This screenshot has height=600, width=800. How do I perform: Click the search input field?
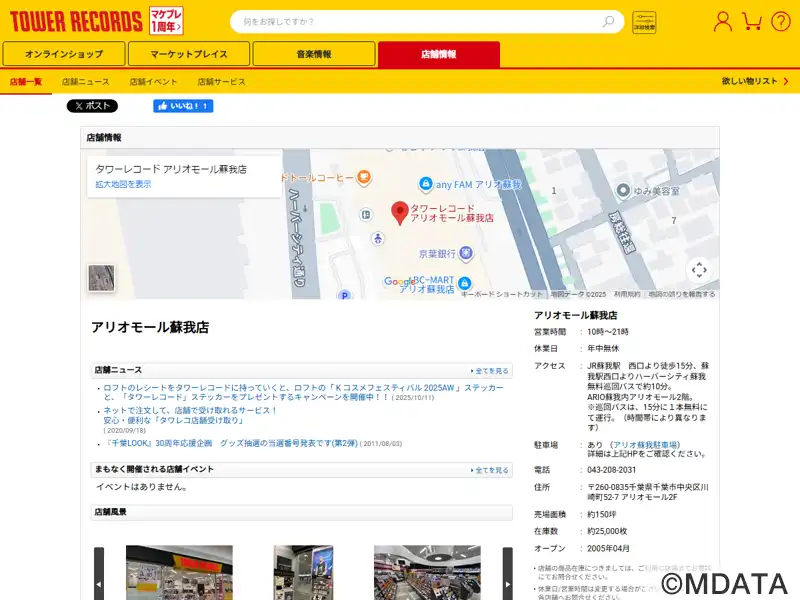click(427, 21)
